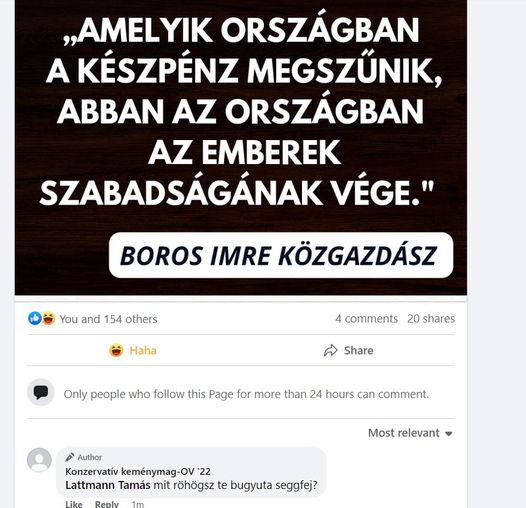Image resolution: width=526 pixels, height=508 pixels.
Task: Open the 4 comments list
Action: click(x=367, y=318)
